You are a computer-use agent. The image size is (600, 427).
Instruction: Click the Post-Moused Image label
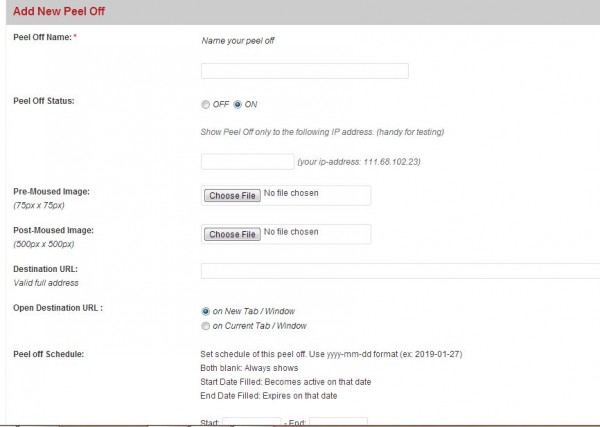(54, 230)
